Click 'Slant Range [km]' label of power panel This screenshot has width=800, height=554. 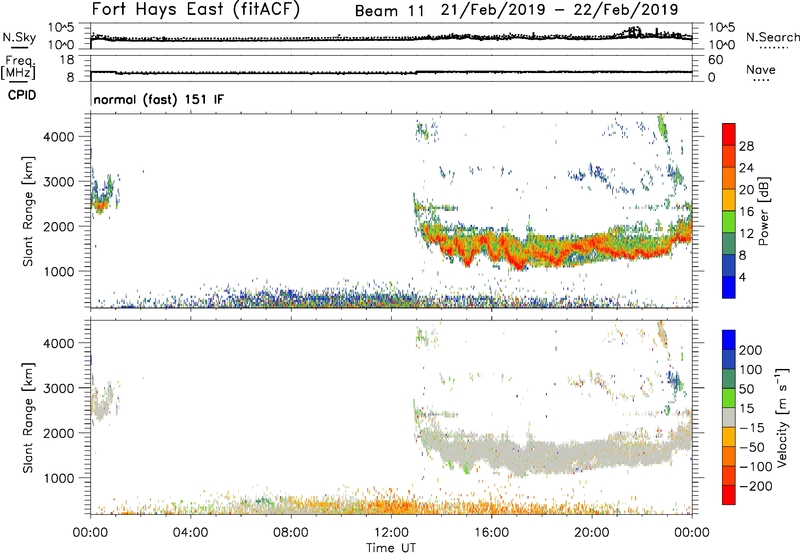tap(28, 211)
